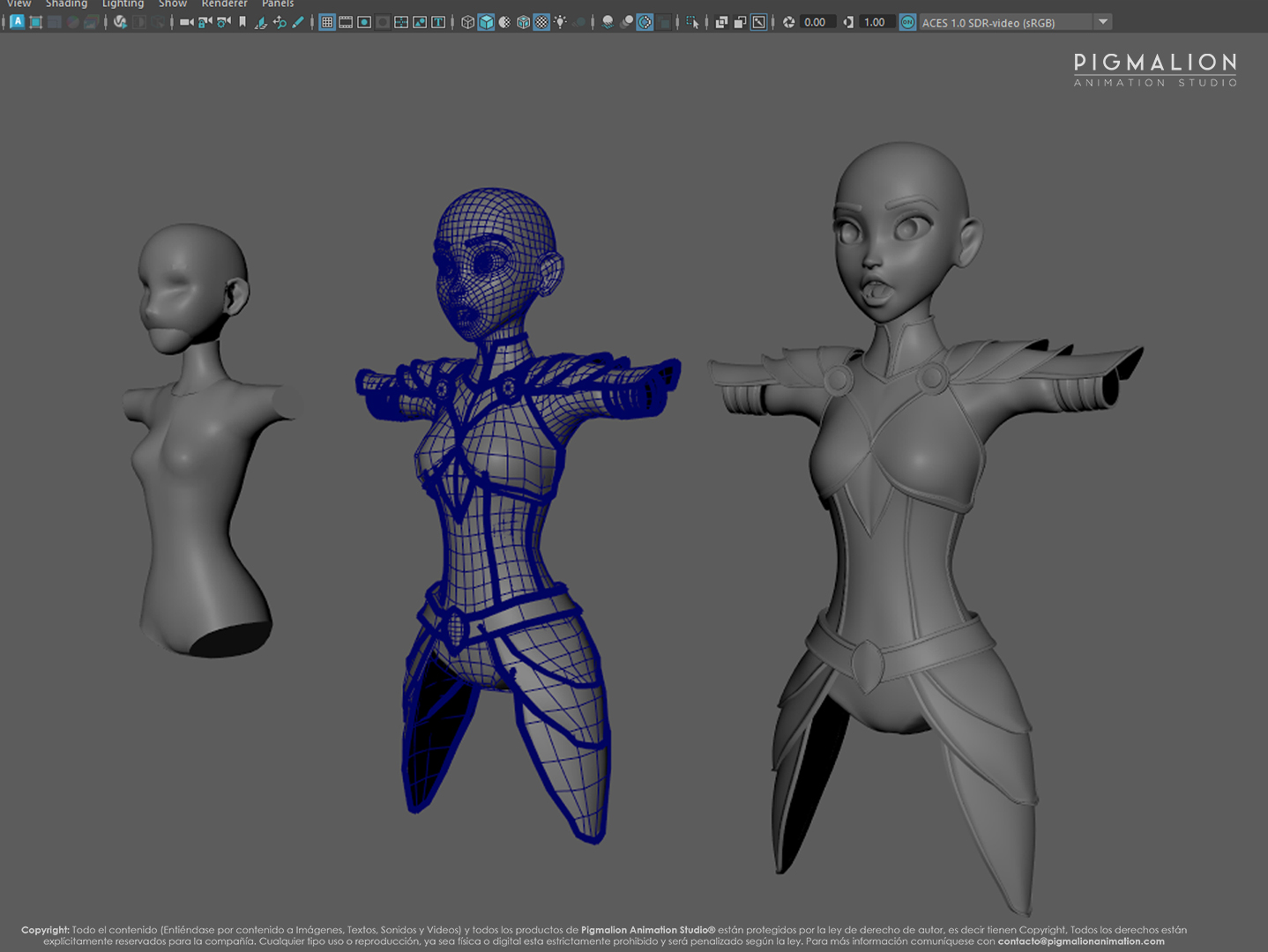Open the ACES view transform dropdown
This screenshot has width=1268, height=952.
[x=1103, y=22]
